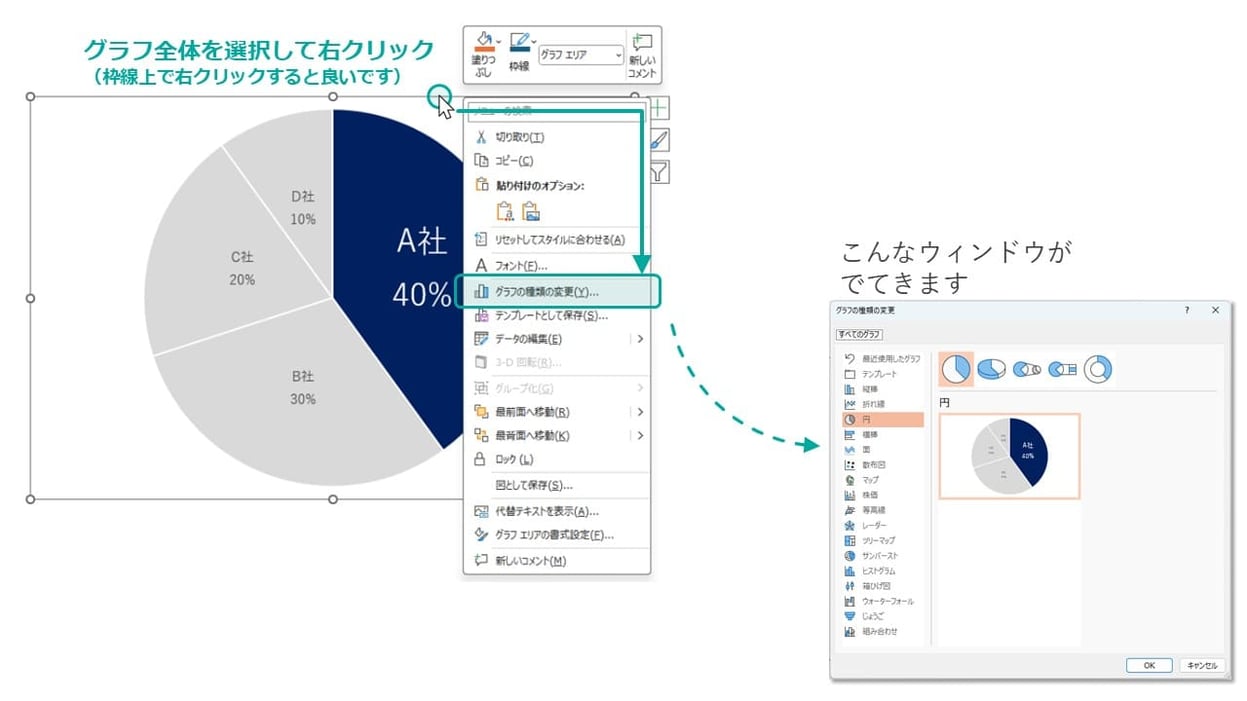This screenshot has width=1247, height=701.
Task: Click the orange fill color swatch
Action: click(485, 48)
